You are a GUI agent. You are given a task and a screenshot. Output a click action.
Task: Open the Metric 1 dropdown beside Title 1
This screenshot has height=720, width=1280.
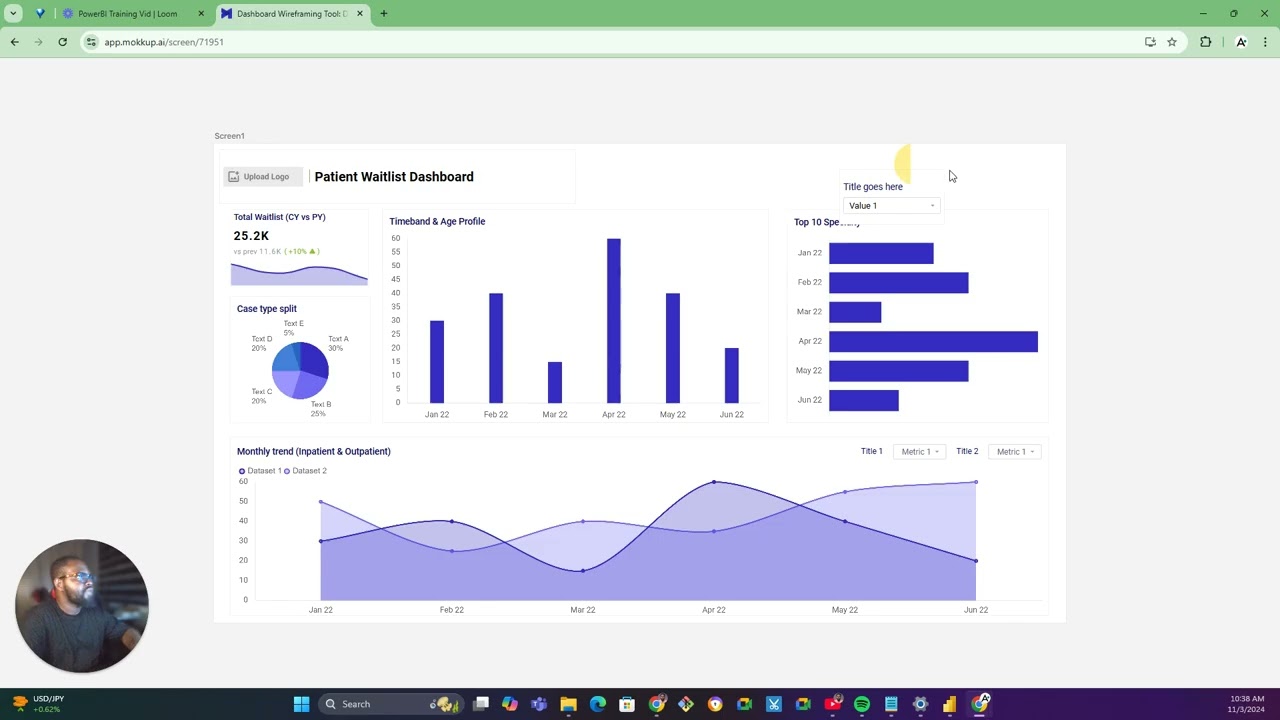[920, 452]
